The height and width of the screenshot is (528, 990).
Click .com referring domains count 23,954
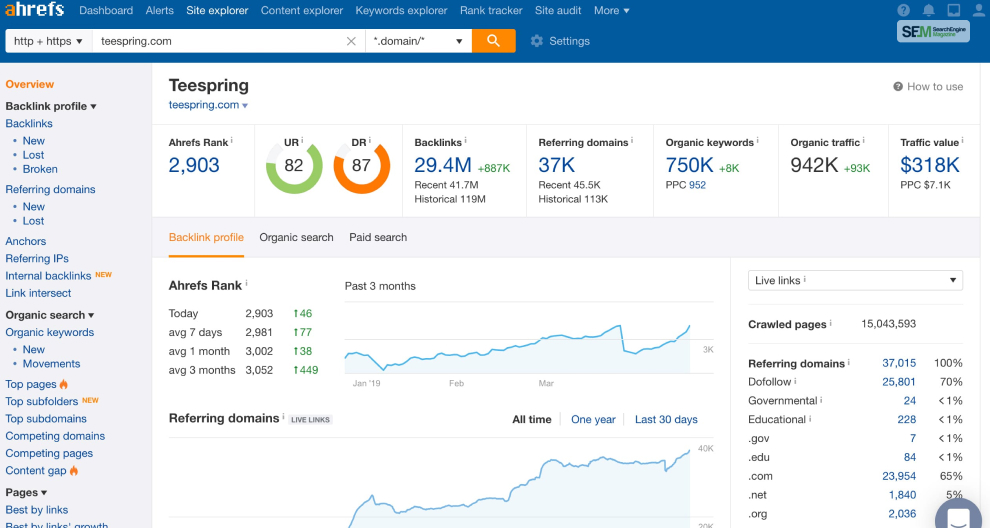(x=898, y=476)
